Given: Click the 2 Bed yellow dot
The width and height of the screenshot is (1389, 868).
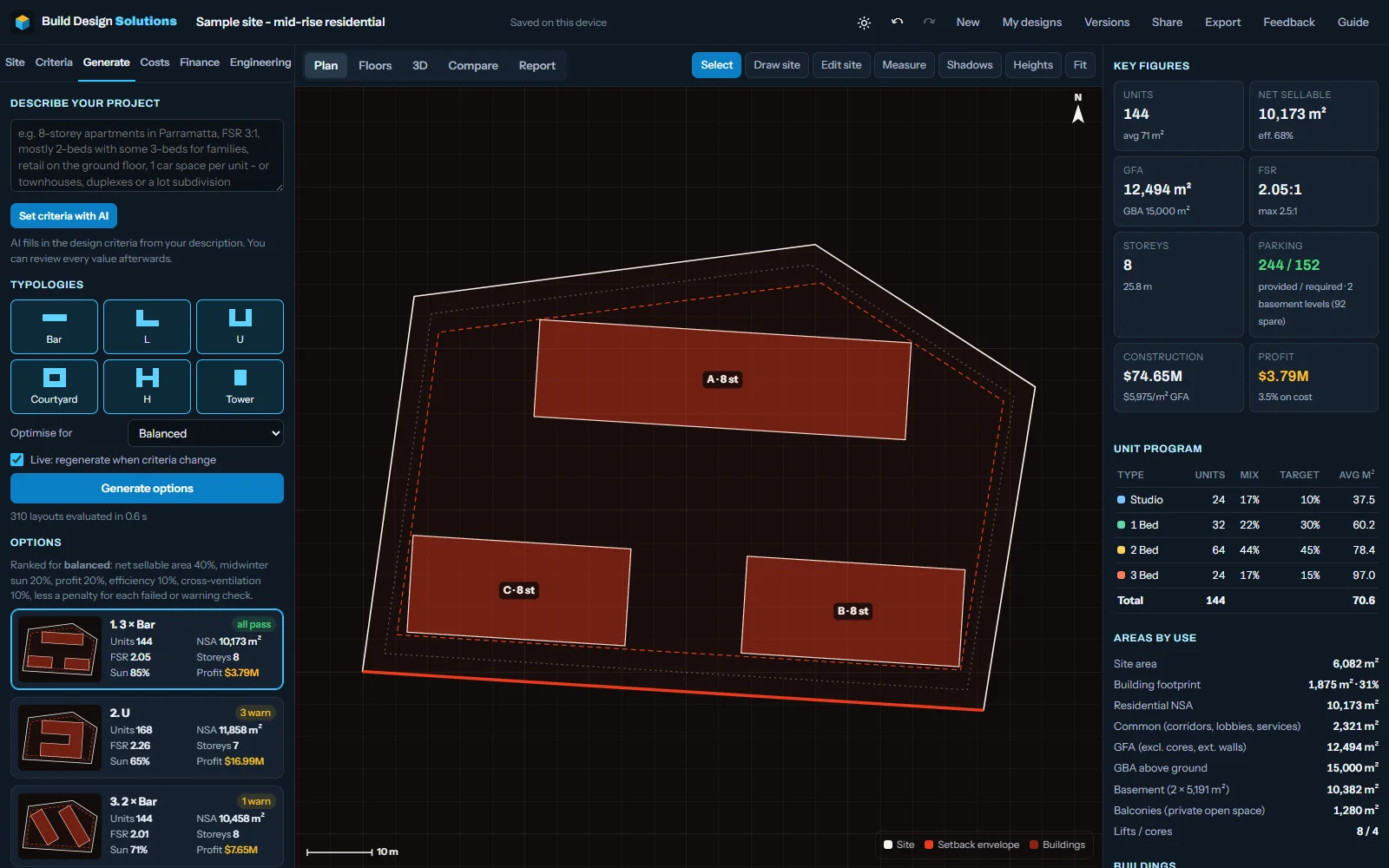Looking at the screenshot, I should click(x=1121, y=550).
